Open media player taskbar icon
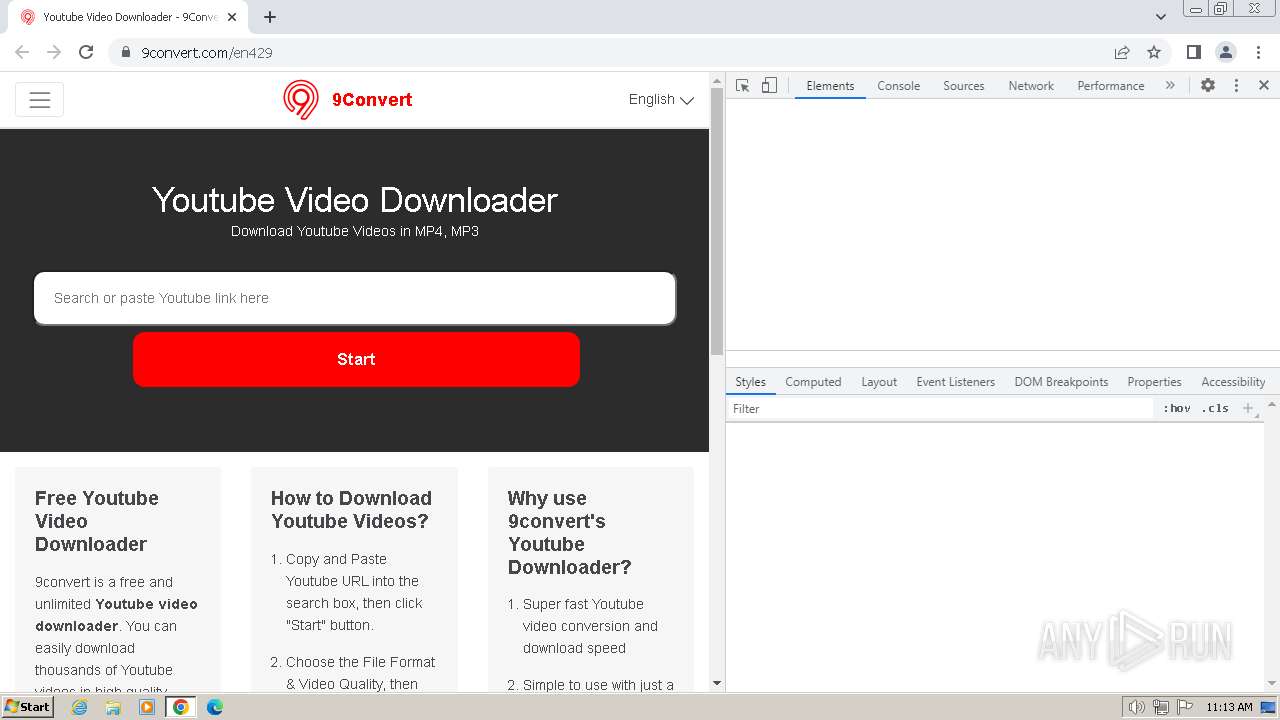The height and width of the screenshot is (720, 1280). 147,707
